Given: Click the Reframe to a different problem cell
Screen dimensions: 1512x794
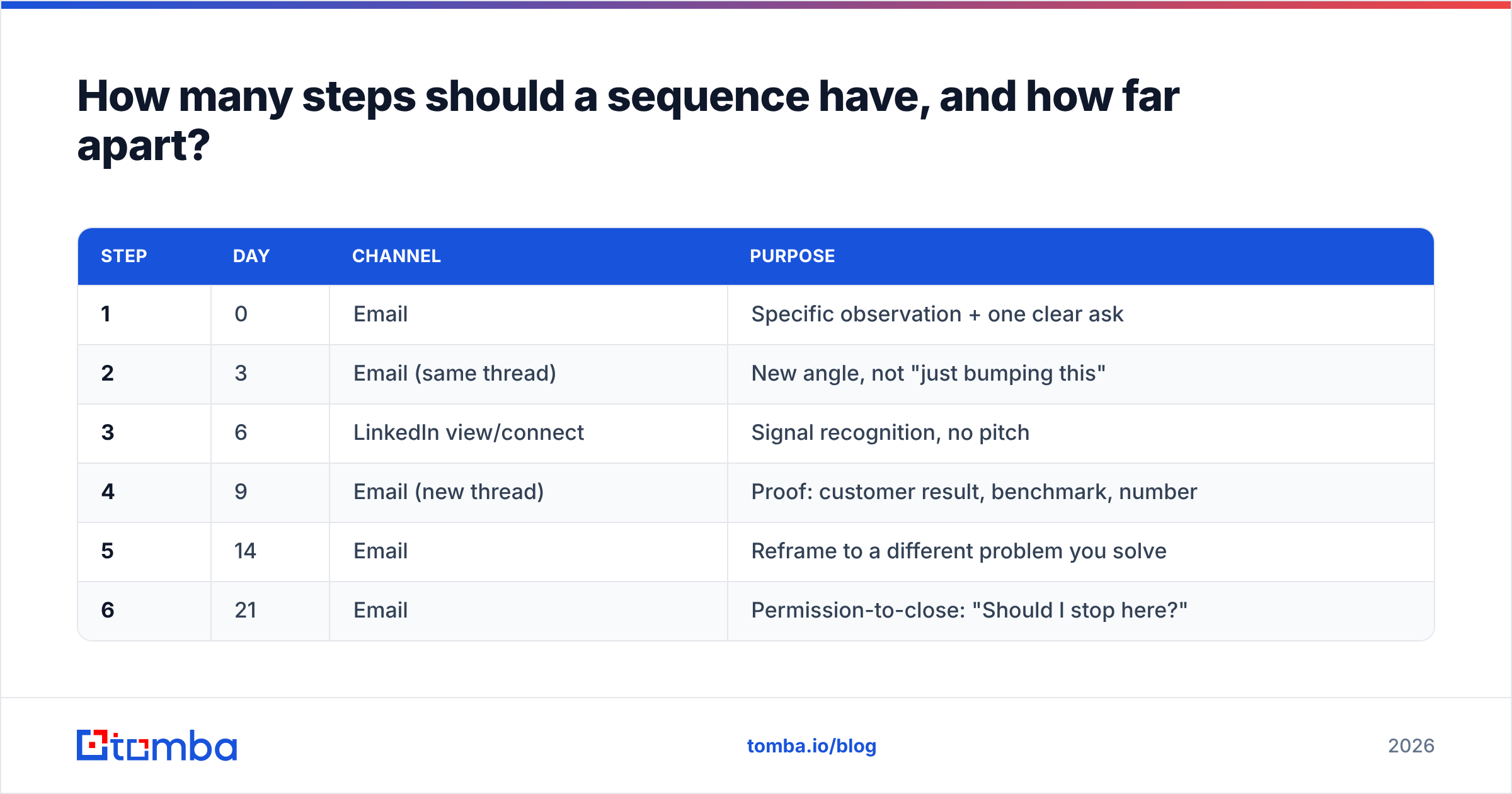Looking at the screenshot, I should [x=1081, y=551].
